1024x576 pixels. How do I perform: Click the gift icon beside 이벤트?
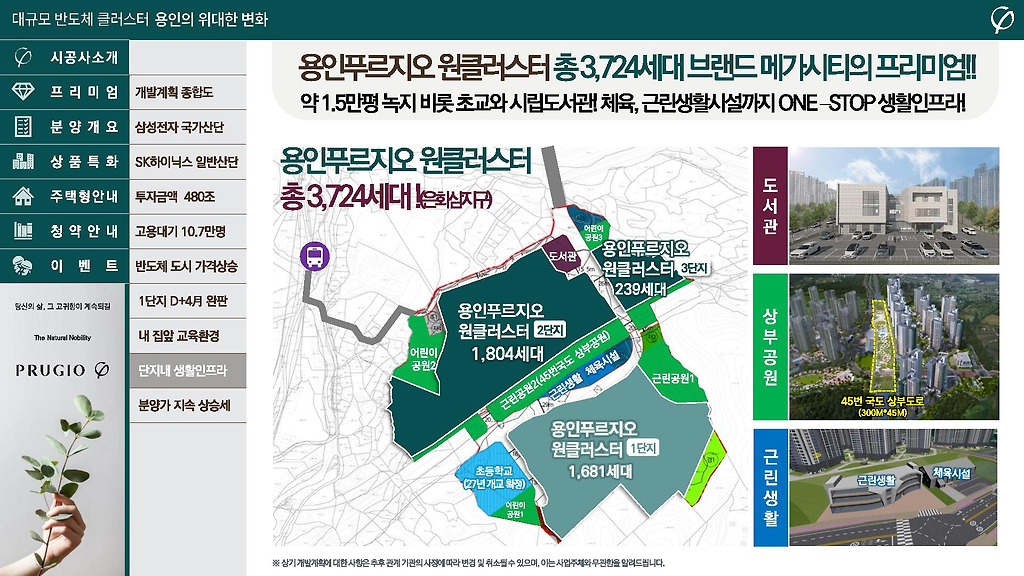point(23,265)
